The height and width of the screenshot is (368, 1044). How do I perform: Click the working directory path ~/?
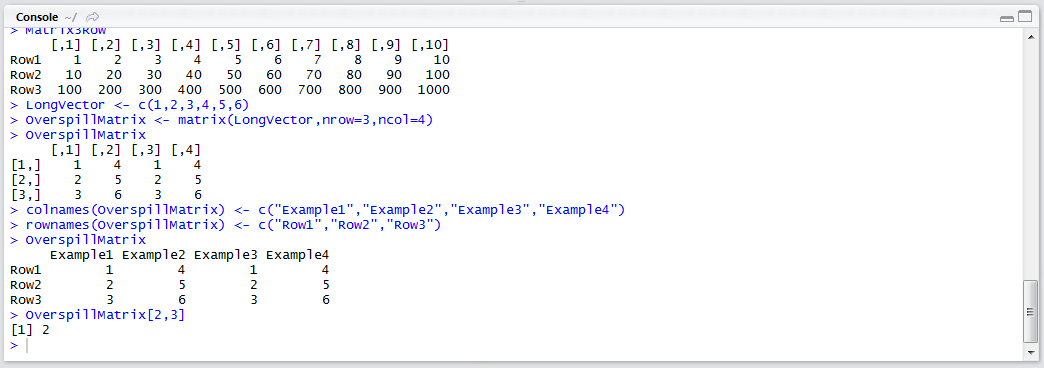point(71,17)
